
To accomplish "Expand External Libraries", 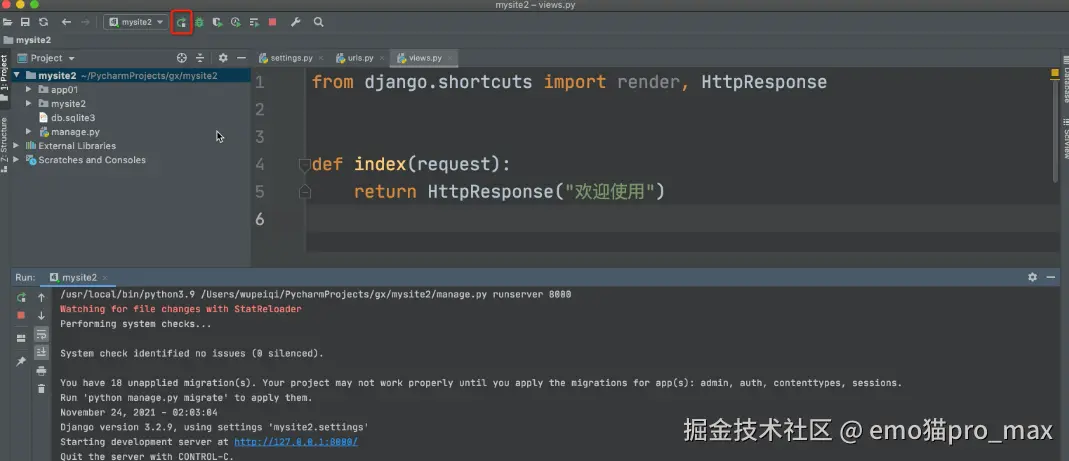I will click(16, 146).
